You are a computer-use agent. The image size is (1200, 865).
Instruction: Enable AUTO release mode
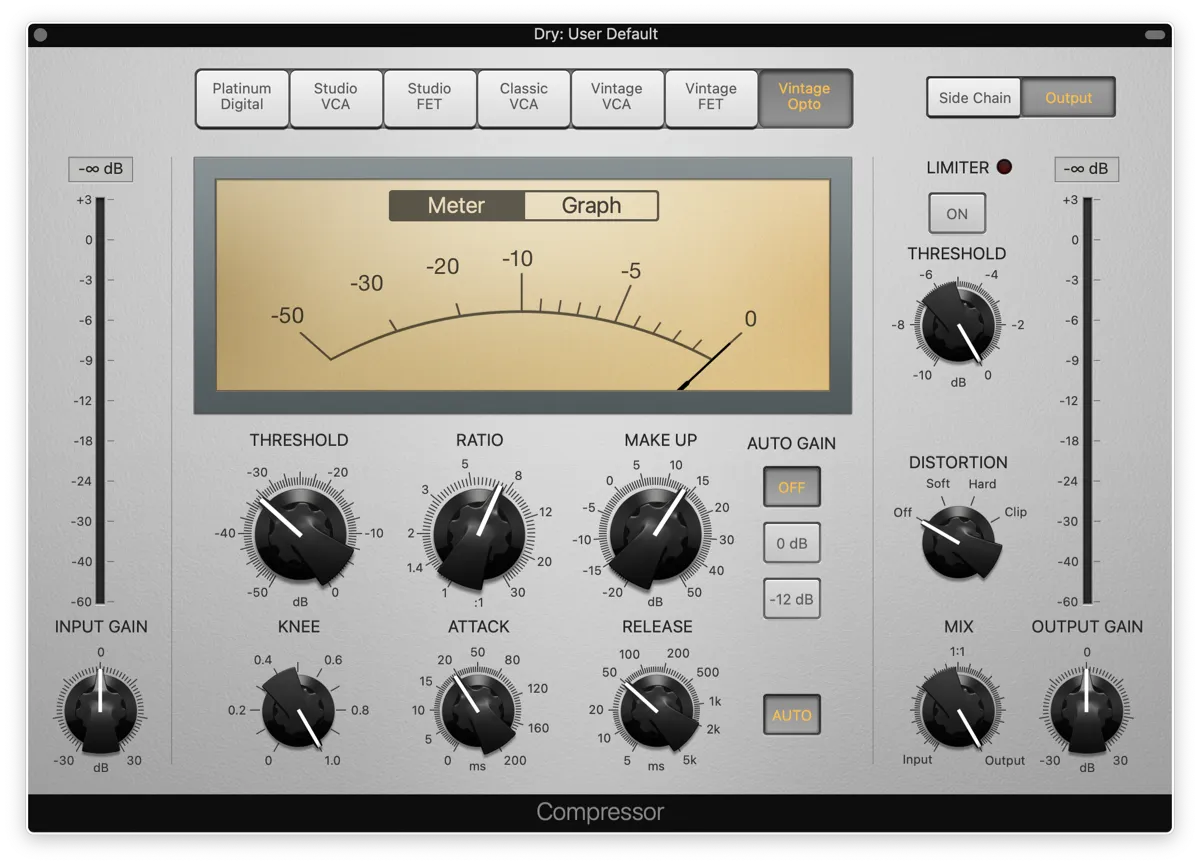[x=791, y=715]
